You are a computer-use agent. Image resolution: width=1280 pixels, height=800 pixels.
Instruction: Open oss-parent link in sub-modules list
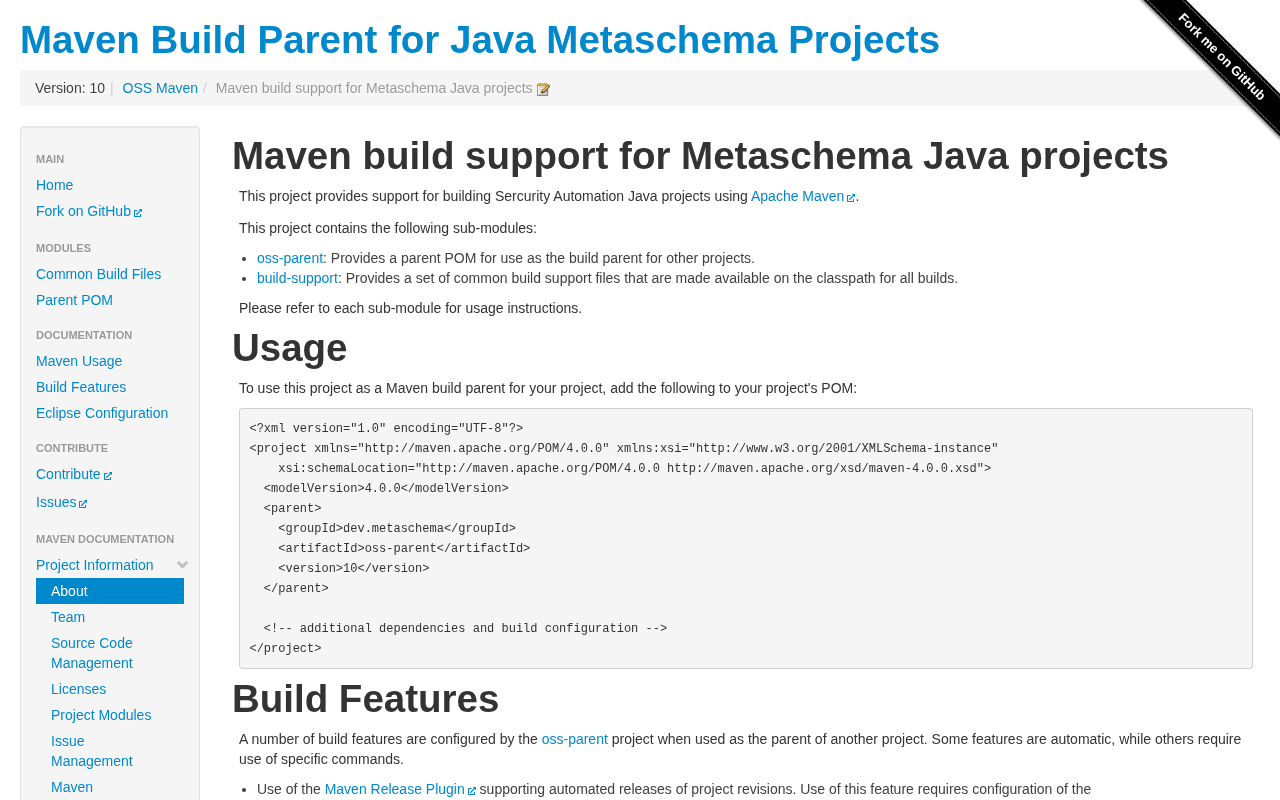290,258
